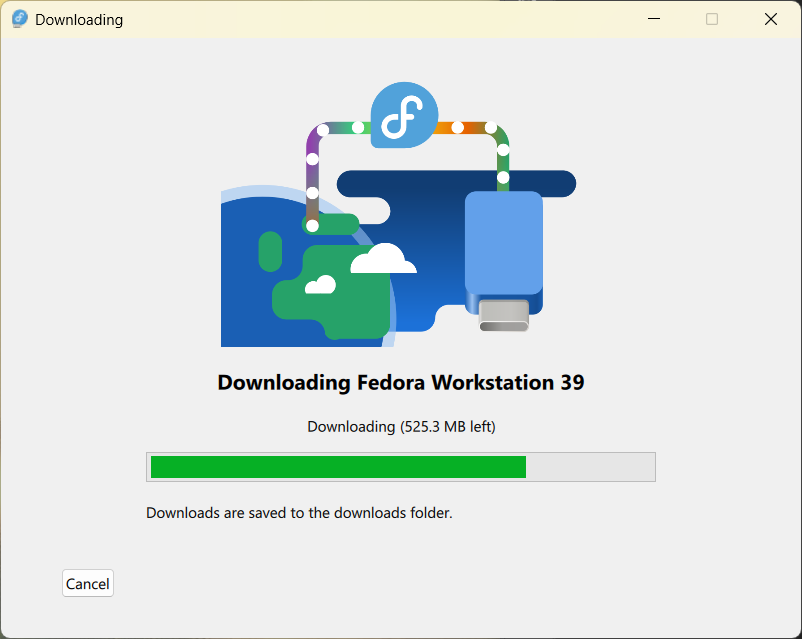
Task: Minimize the Downloading window
Action: [x=654, y=19]
